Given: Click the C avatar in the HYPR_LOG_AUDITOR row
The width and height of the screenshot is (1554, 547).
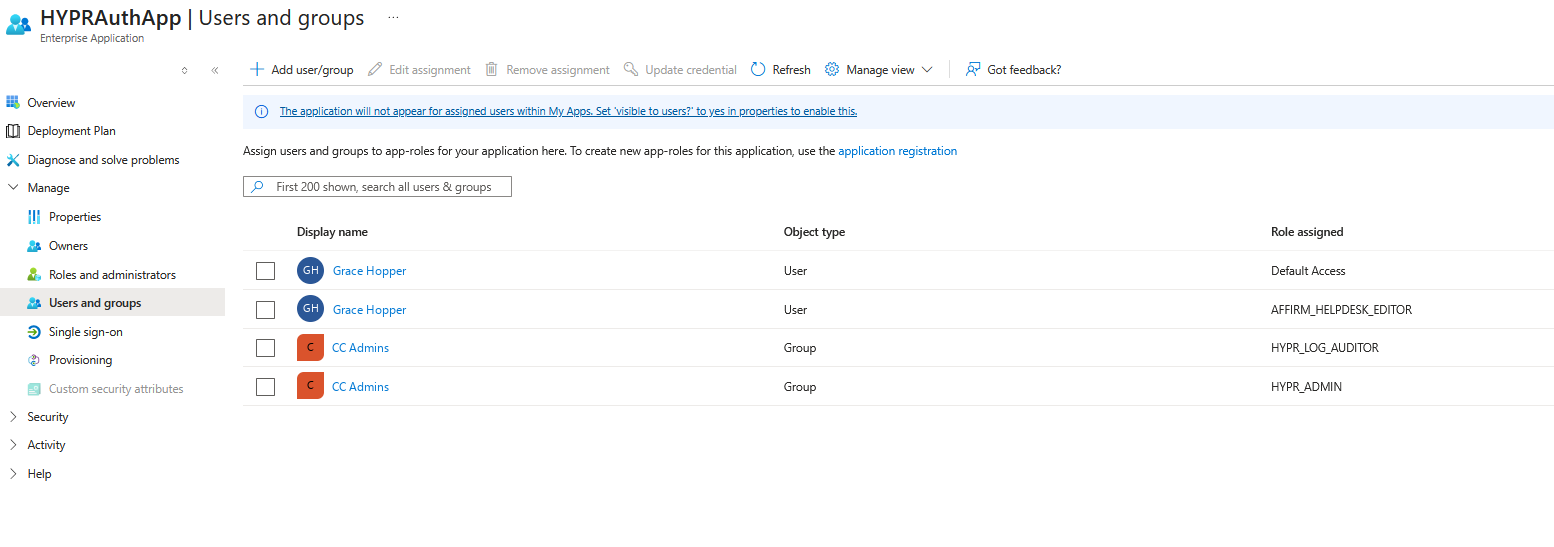Looking at the screenshot, I should [x=310, y=348].
